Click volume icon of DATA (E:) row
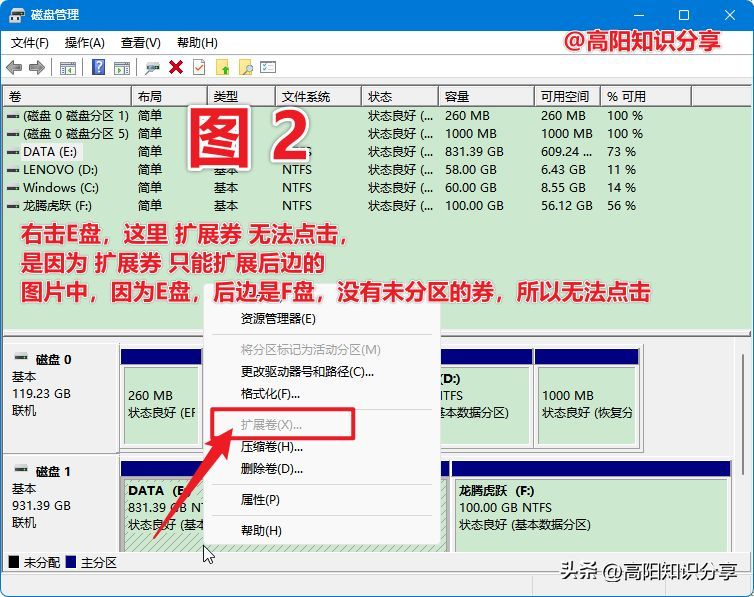The width and height of the screenshot is (754, 597). pos(13,152)
